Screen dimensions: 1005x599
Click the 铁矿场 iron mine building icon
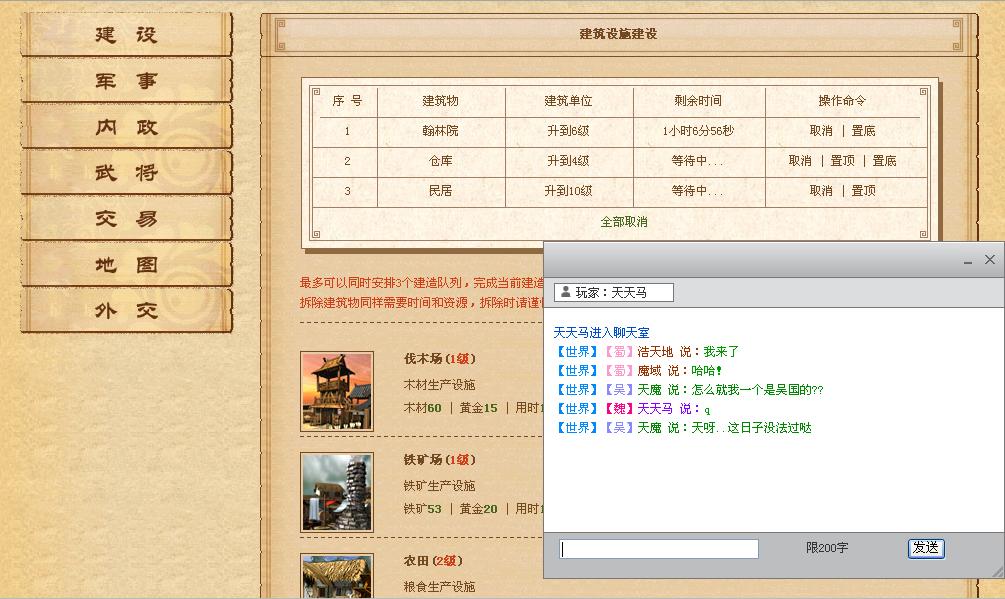point(337,492)
